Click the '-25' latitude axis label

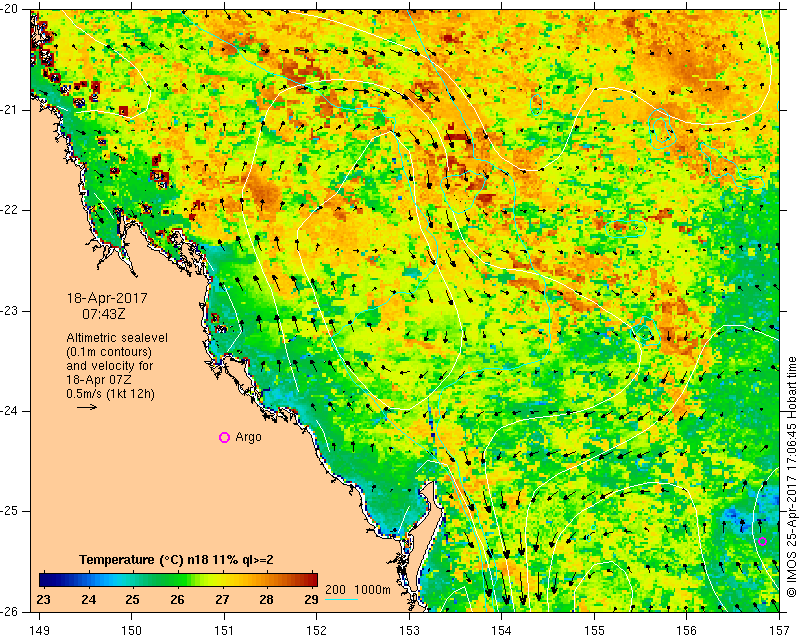click(x=10, y=511)
